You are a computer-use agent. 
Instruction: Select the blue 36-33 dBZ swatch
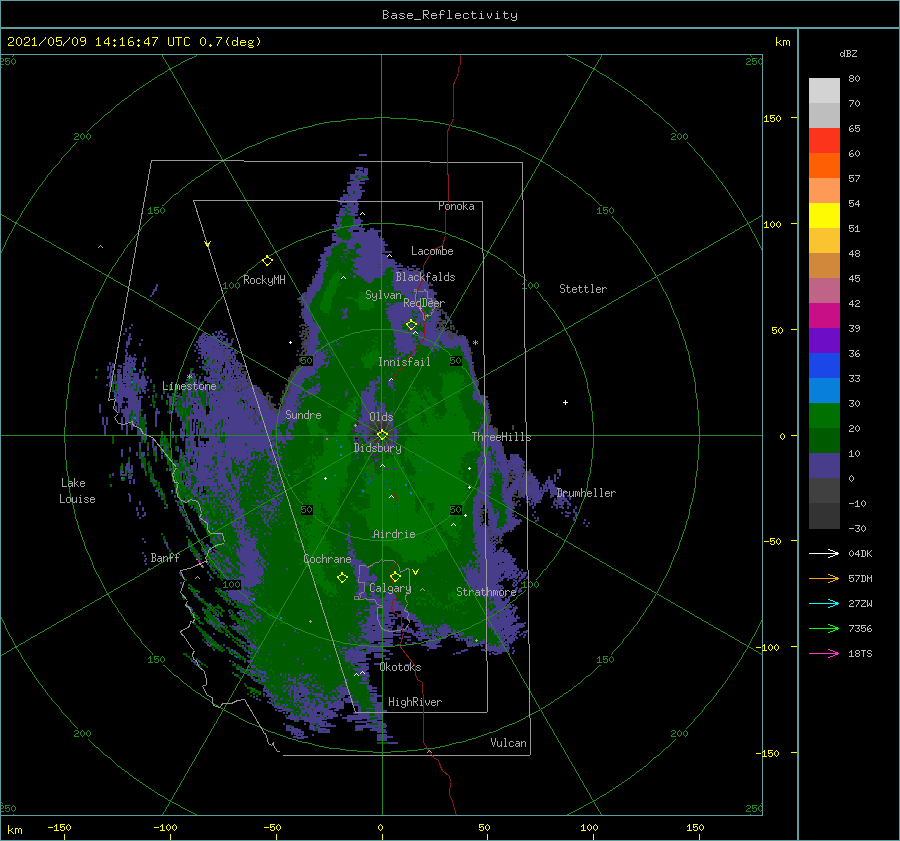pyautogui.click(x=824, y=366)
